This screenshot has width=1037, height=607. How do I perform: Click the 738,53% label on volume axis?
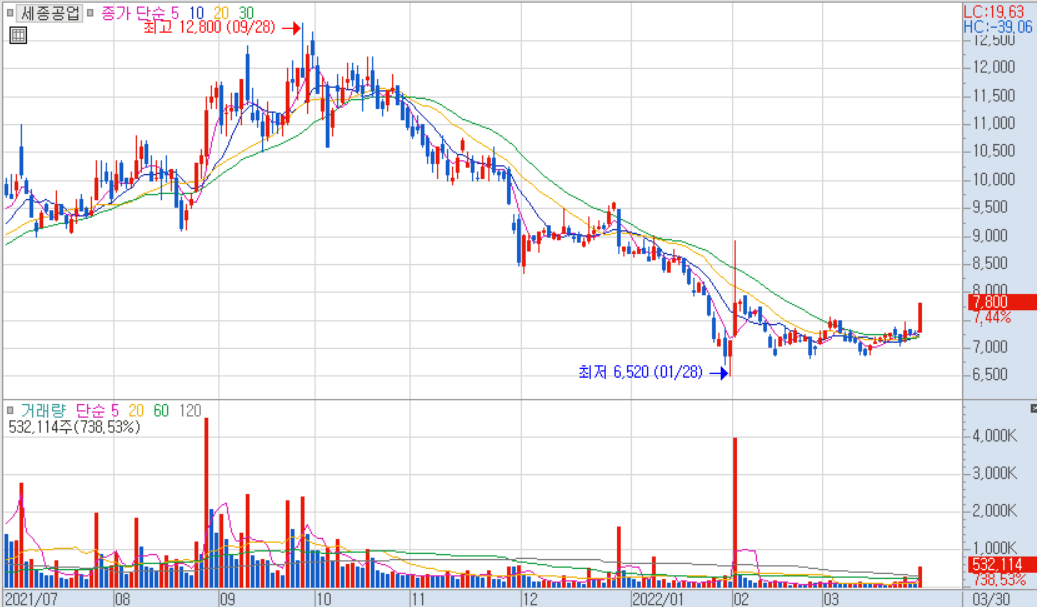[999, 580]
